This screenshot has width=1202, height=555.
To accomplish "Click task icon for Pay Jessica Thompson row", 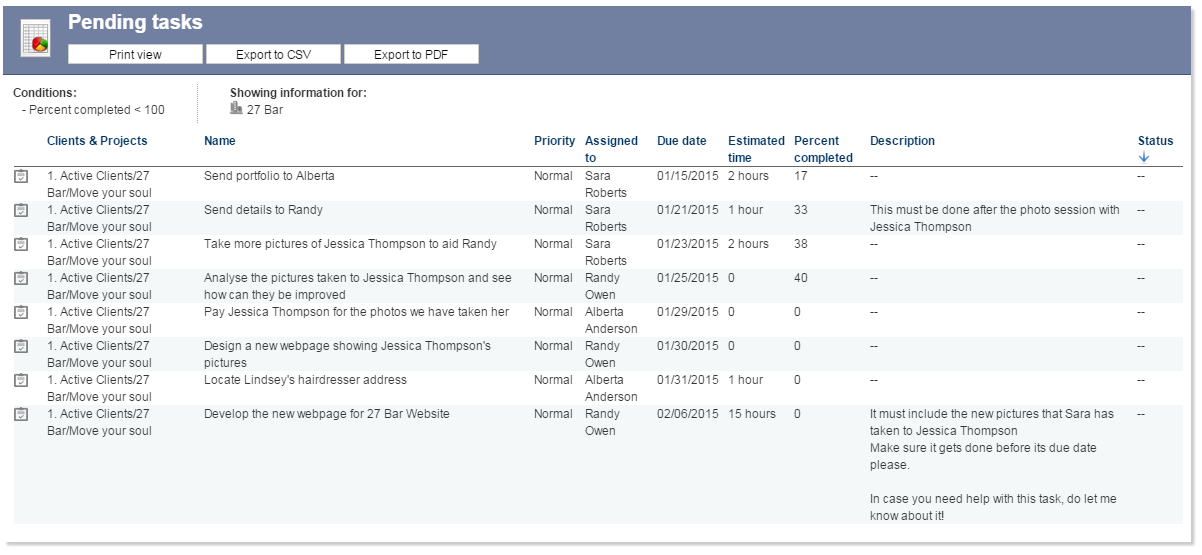I will tap(21, 312).
